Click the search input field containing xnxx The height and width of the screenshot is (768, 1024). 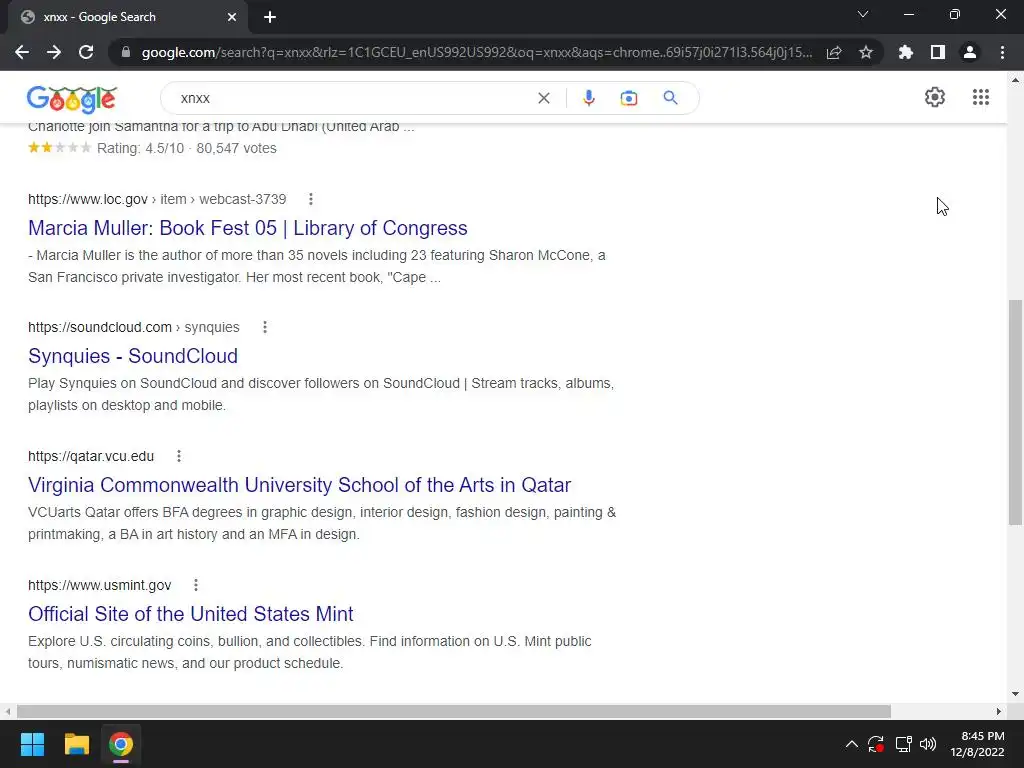coord(353,98)
